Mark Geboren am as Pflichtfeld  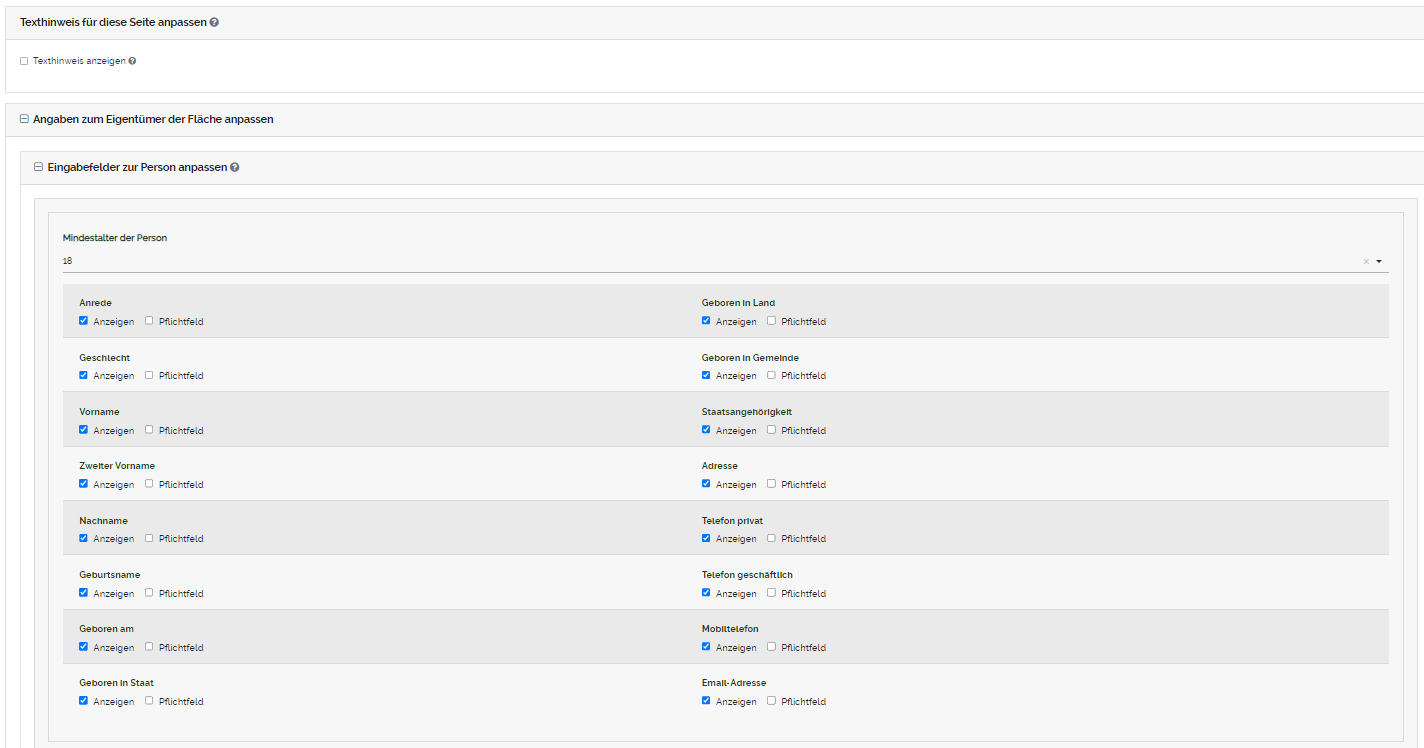tap(149, 647)
